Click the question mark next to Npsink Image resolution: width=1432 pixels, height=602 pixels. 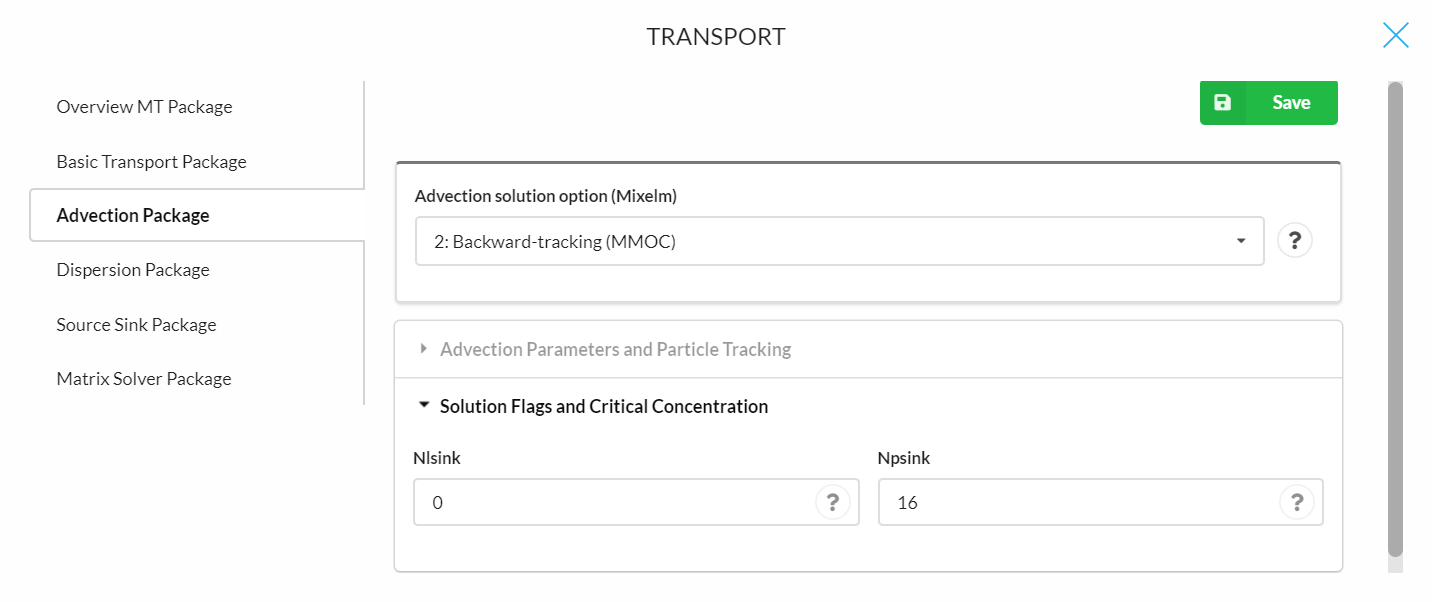(1297, 502)
